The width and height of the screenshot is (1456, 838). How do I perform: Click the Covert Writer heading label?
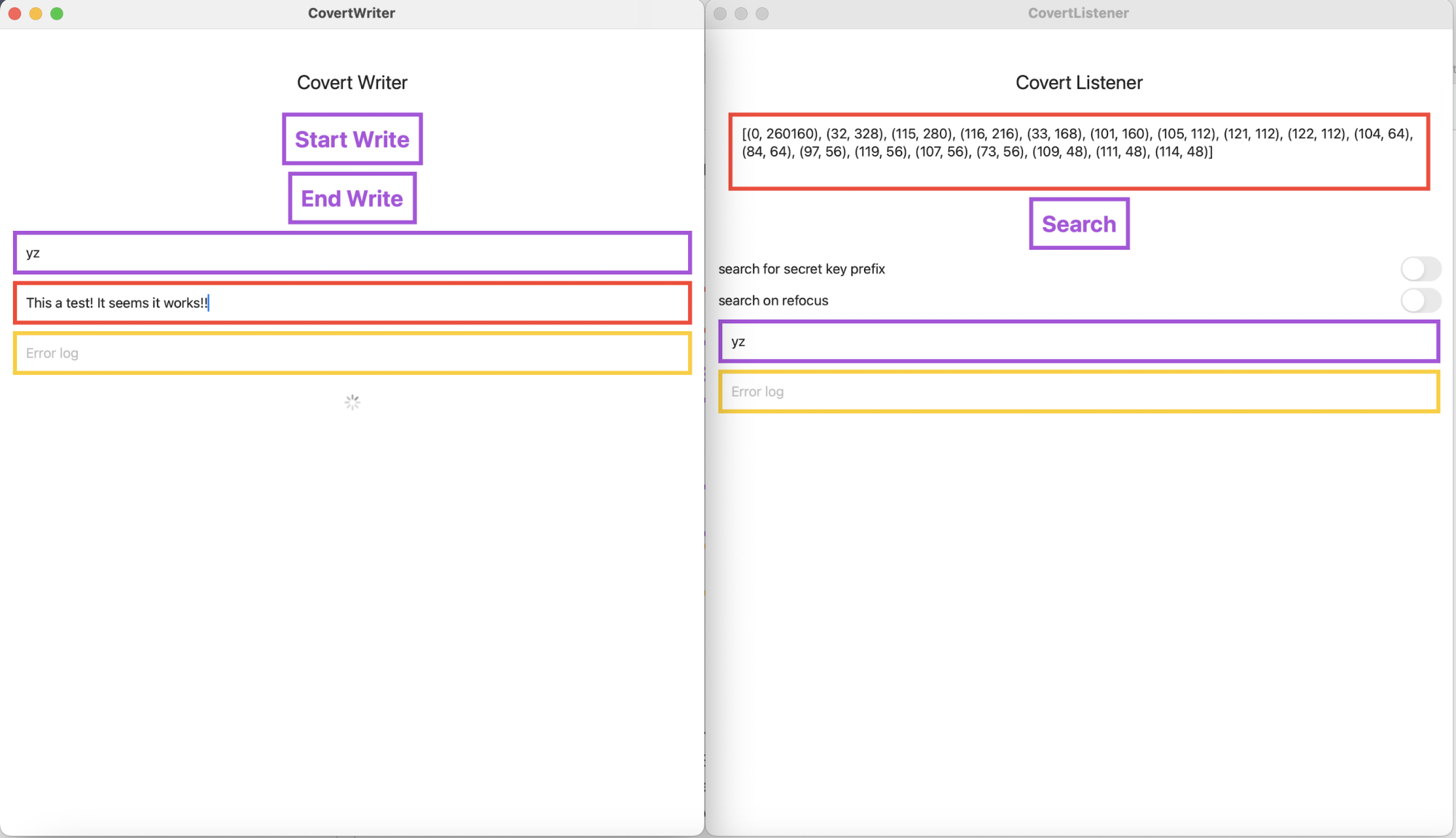(352, 82)
